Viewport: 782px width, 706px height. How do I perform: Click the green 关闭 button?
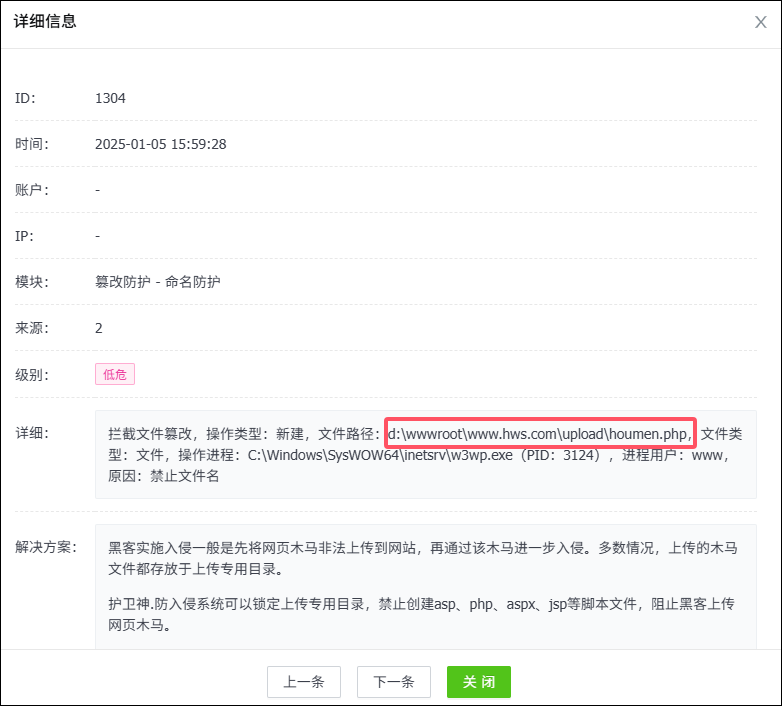click(479, 682)
